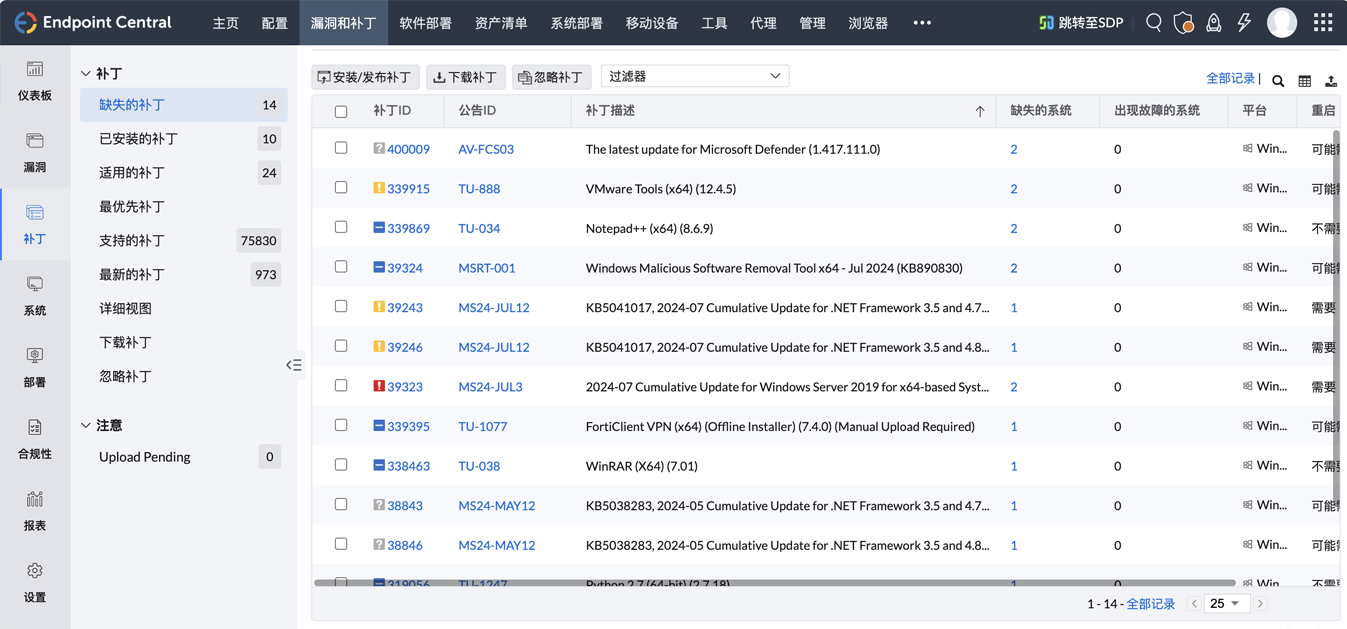Click the 下载补丁 button
This screenshot has width=1347, height=629.
click(x=465, y=77)
